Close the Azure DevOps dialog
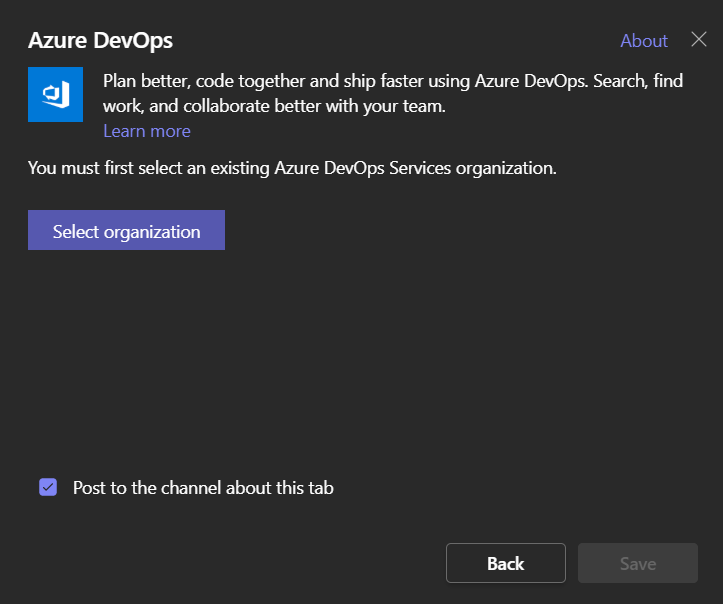The height and width of the screenshot is (604, 723). point(699,40)
